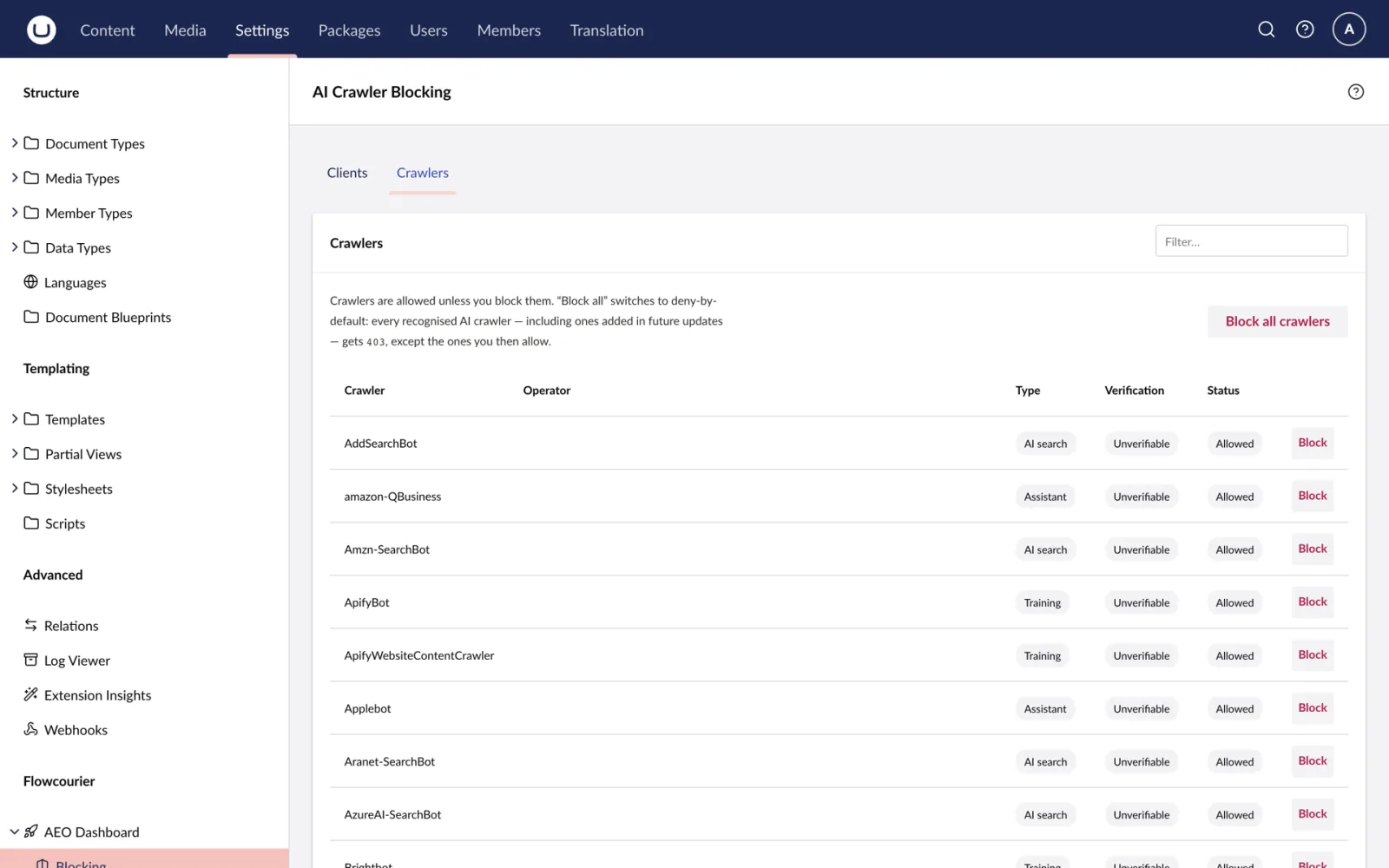Click the Webhooks icon
Image resolution: width=1389 pixels, height=868 pixels.
click(x=31, y=729)
